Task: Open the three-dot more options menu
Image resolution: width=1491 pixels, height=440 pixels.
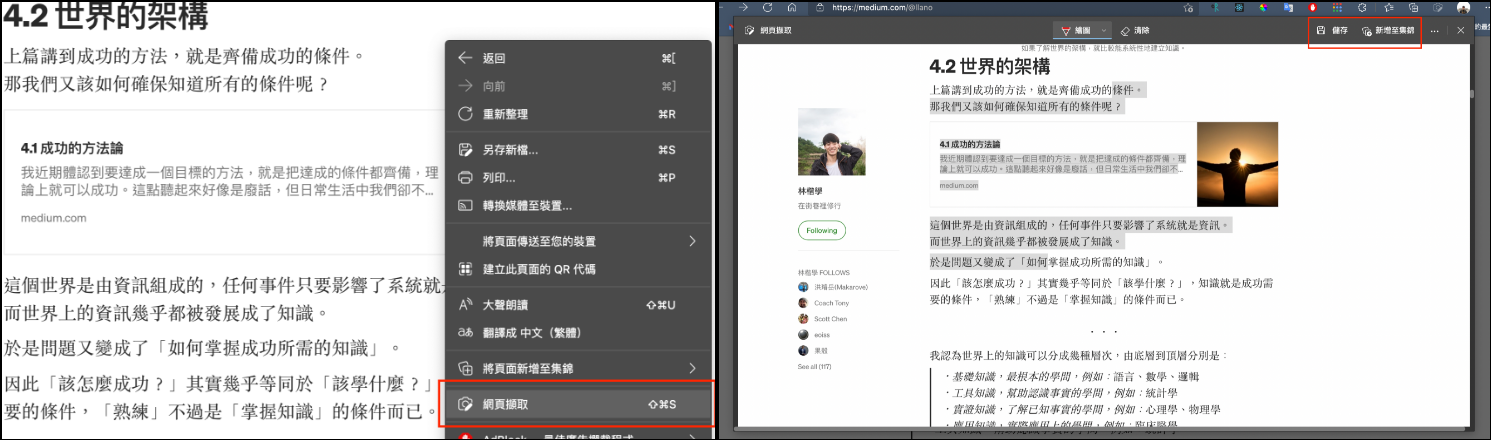Action: (1435, 31)
